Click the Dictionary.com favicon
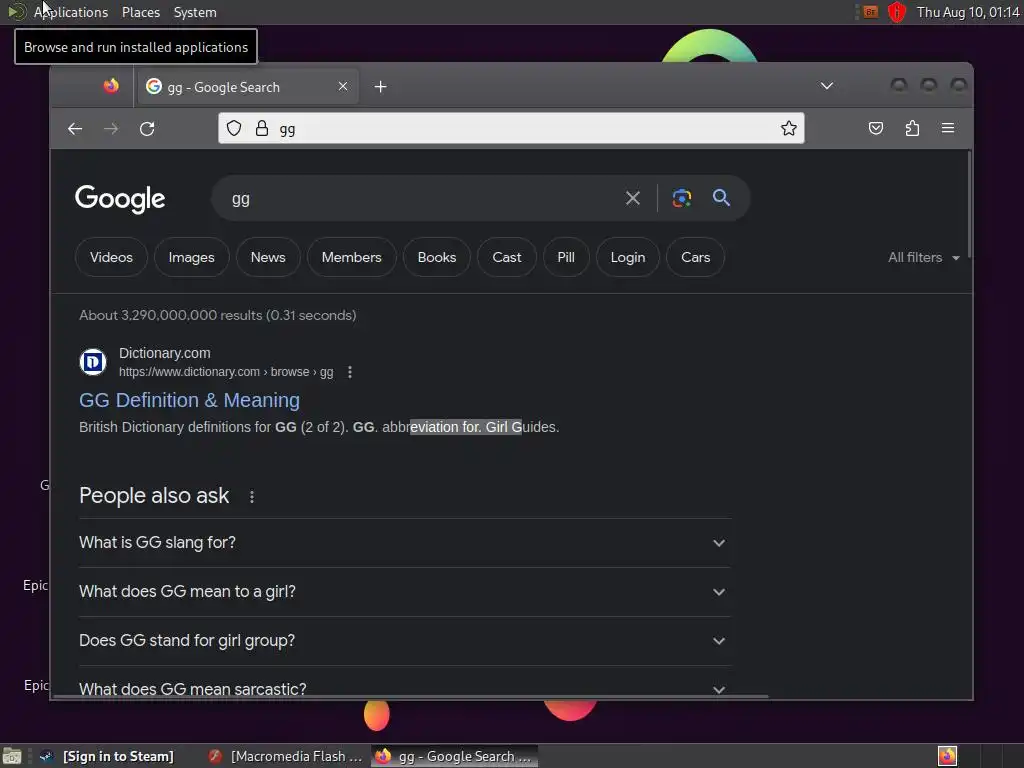 pos(93,362)
